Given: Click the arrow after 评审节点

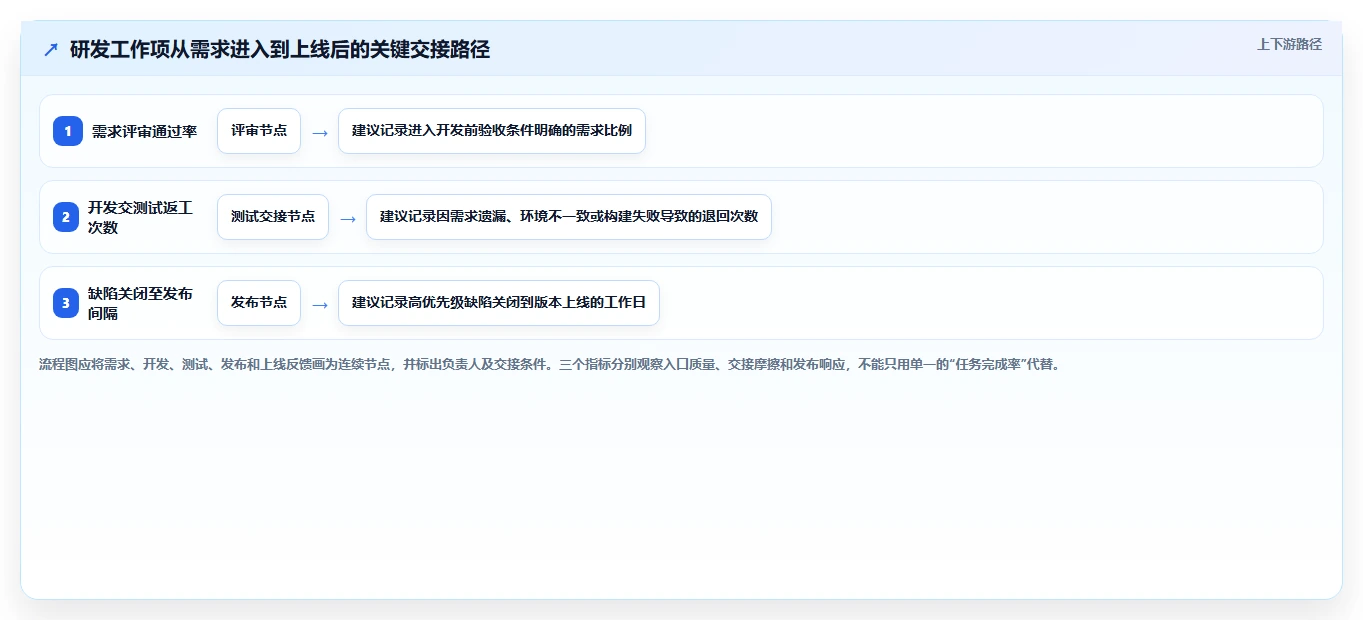Looking at the screenshot, I should pyautogui.click(x=320, y=132).
